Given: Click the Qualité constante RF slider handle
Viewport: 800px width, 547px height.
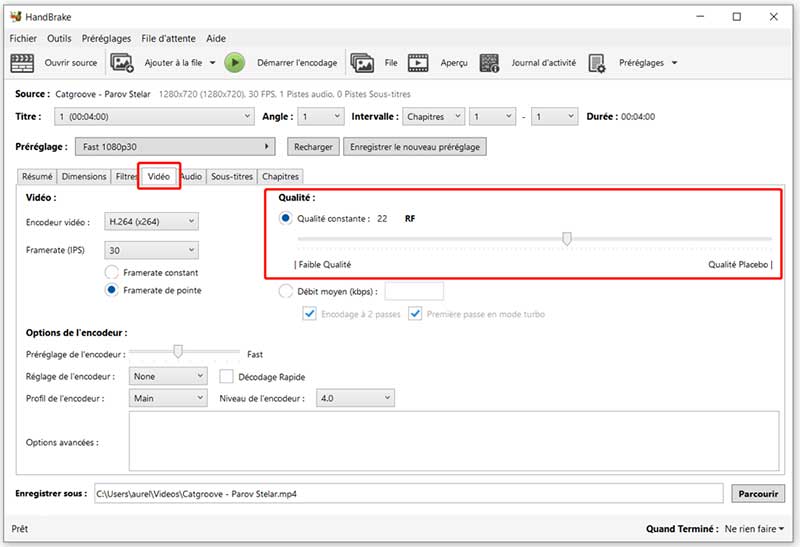Looking at the screenshot, I should [x=566, y=238].
